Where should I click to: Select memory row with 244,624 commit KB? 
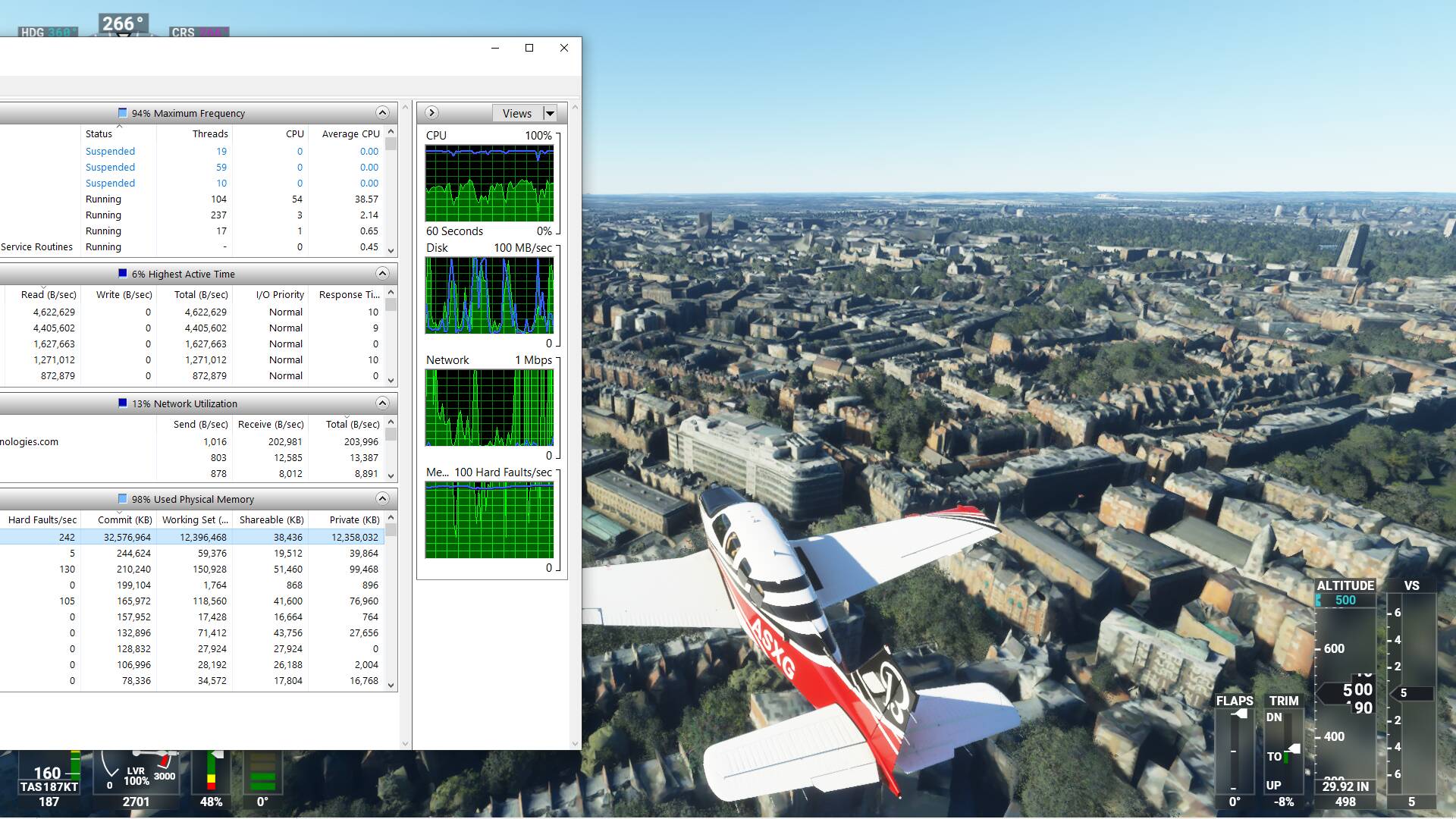tap(192, 553)
